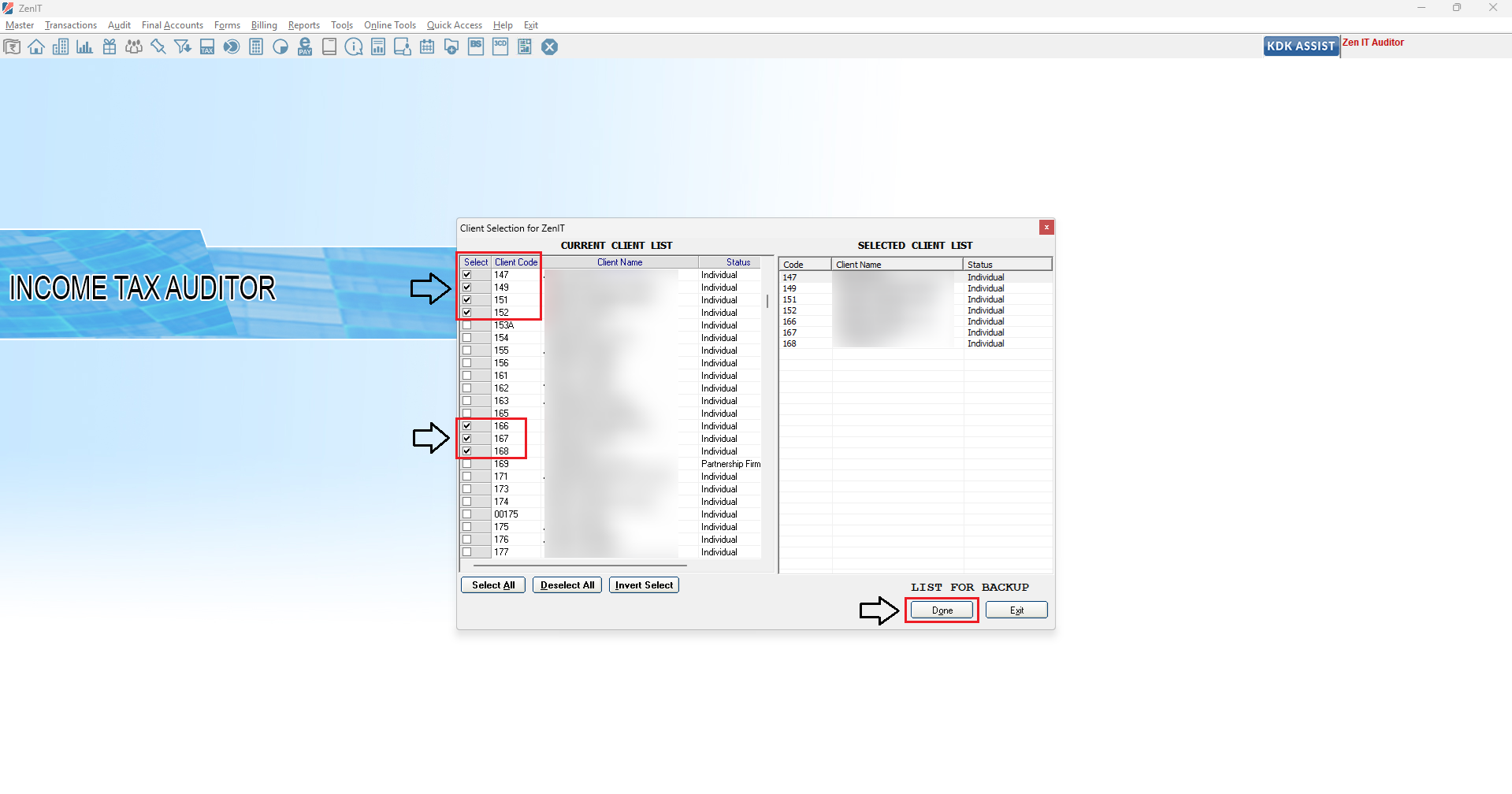The height and width of the screenshot is (794, 1512).
Task: Open the bar chart toolbar icon
Action: tap(84, 47)
